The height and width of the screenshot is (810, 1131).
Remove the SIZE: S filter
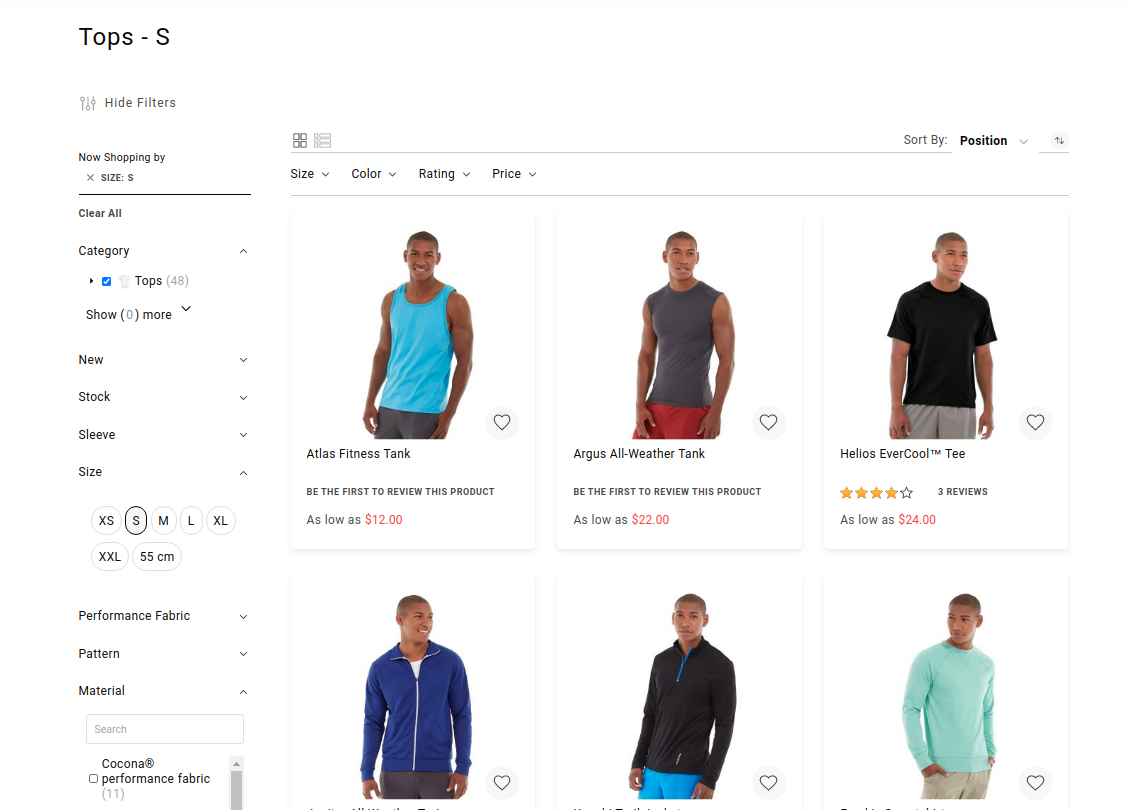[x=90, y=177]
